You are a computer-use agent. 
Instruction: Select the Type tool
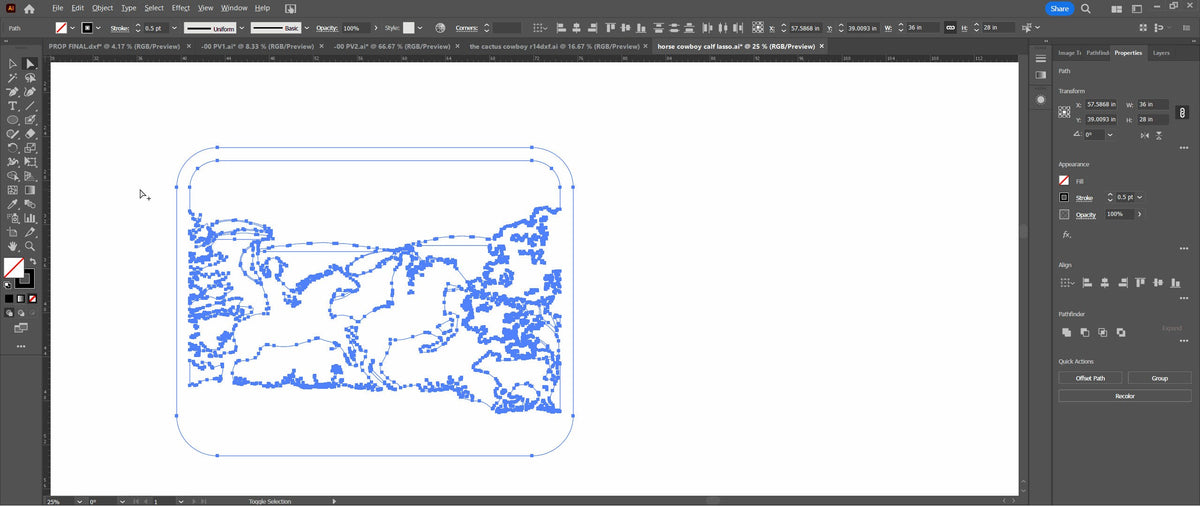[x=13, y=105]
